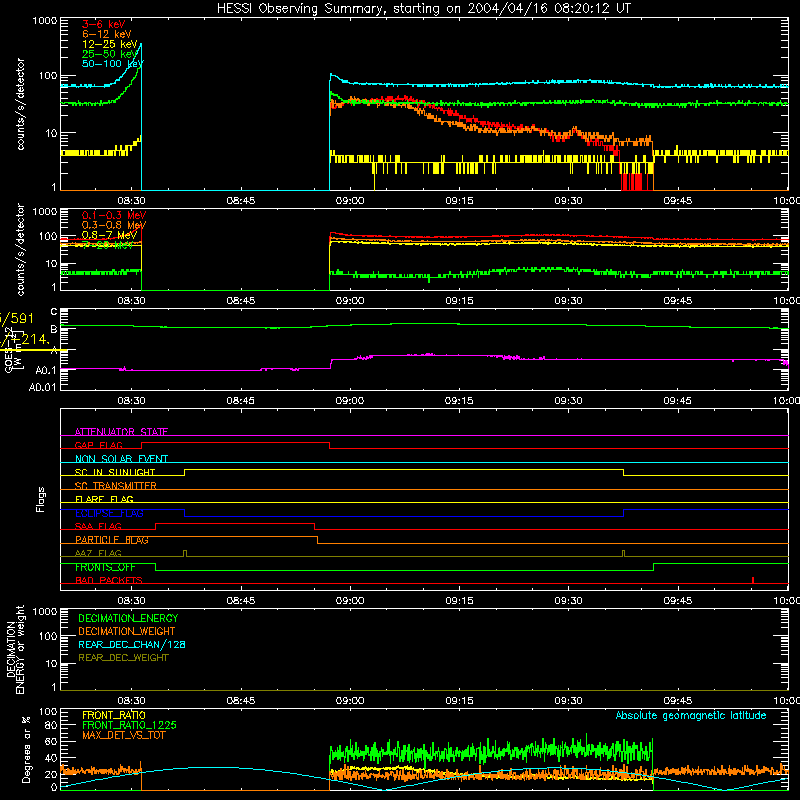
Task: Click the red "0.1-0.3 MeV" legend label
Action: (x=114, y=215)
